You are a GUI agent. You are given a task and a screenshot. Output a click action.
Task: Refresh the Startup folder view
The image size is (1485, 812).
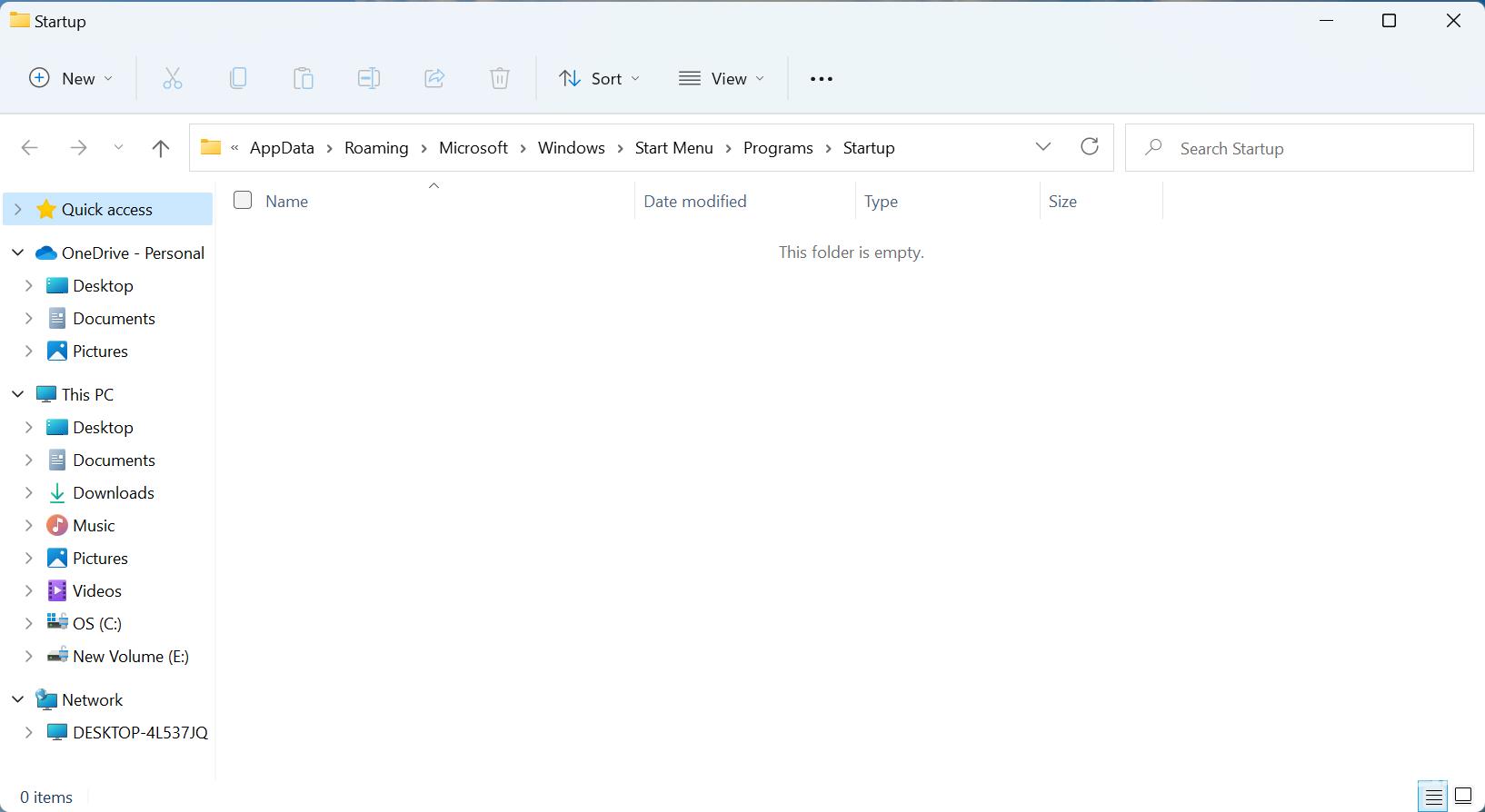(1090, 147)
